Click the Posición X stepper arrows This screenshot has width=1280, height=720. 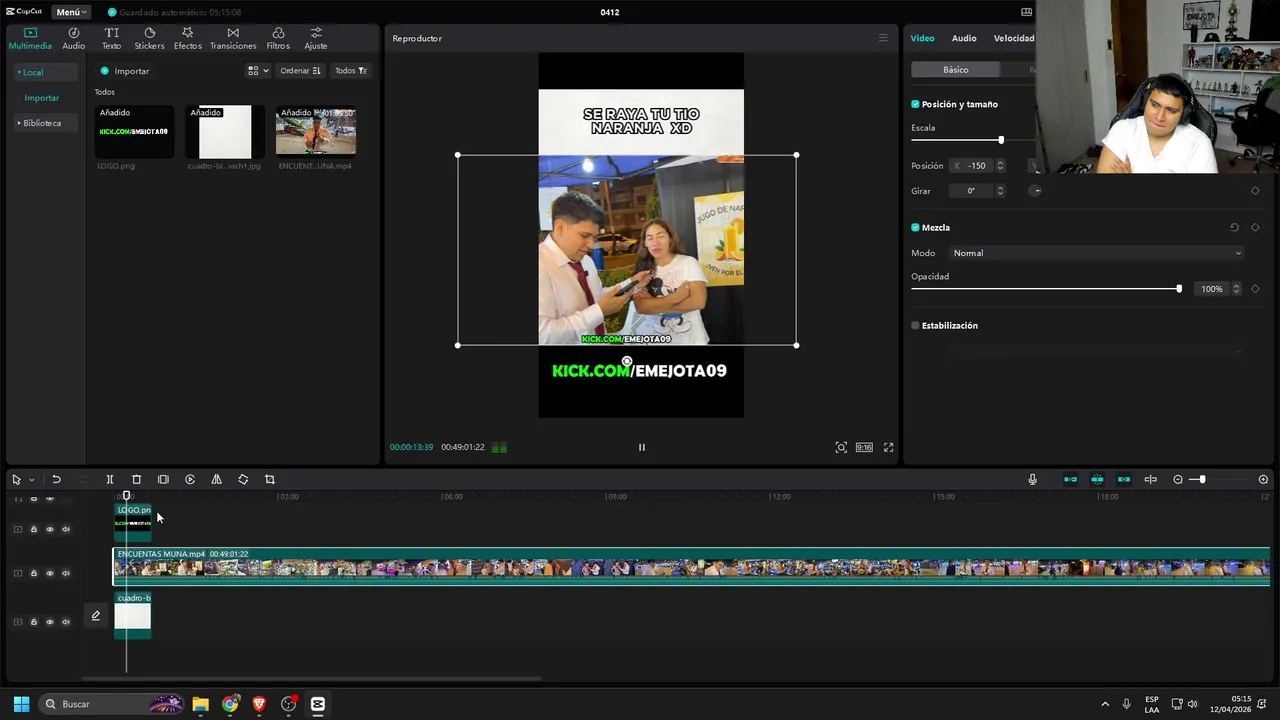(x=1000, y=166)
